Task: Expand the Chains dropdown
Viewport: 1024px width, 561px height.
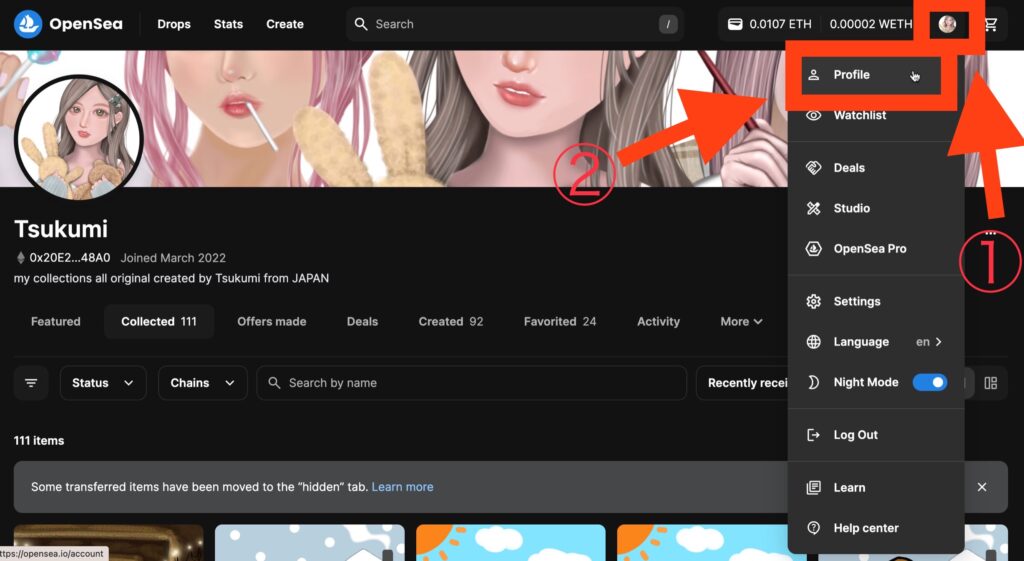Action: click(x=202, y=383)
